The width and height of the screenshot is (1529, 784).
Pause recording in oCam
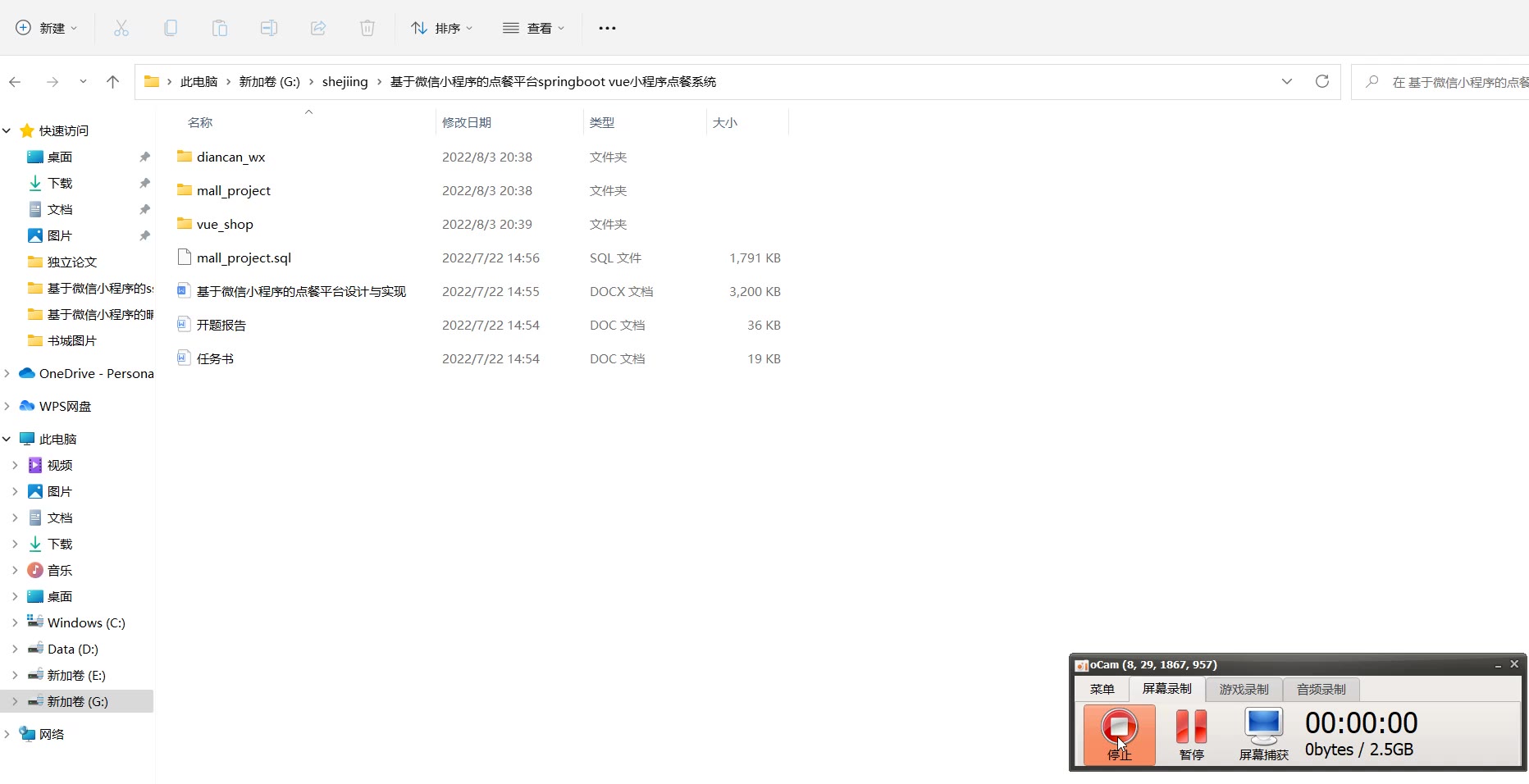coord(1192,735)
